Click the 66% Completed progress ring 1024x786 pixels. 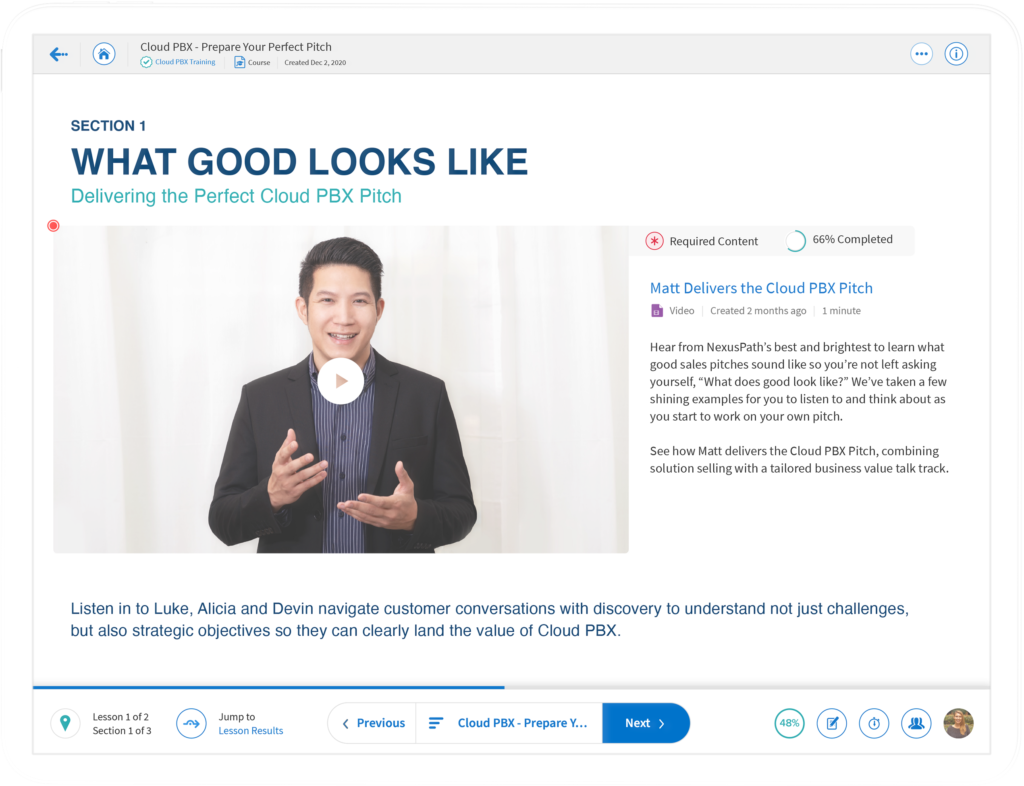[x=795, y=241]
